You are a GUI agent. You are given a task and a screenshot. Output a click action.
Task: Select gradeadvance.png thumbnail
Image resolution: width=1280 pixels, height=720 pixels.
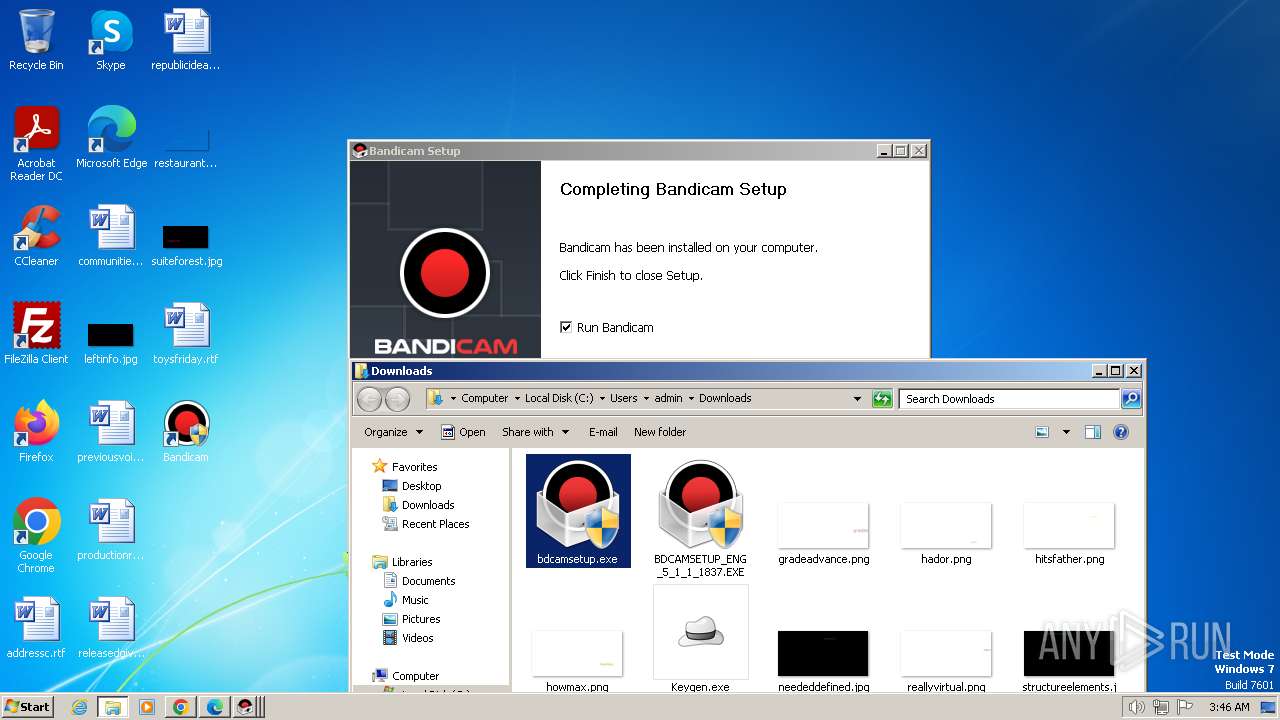[x=823, y=534]
